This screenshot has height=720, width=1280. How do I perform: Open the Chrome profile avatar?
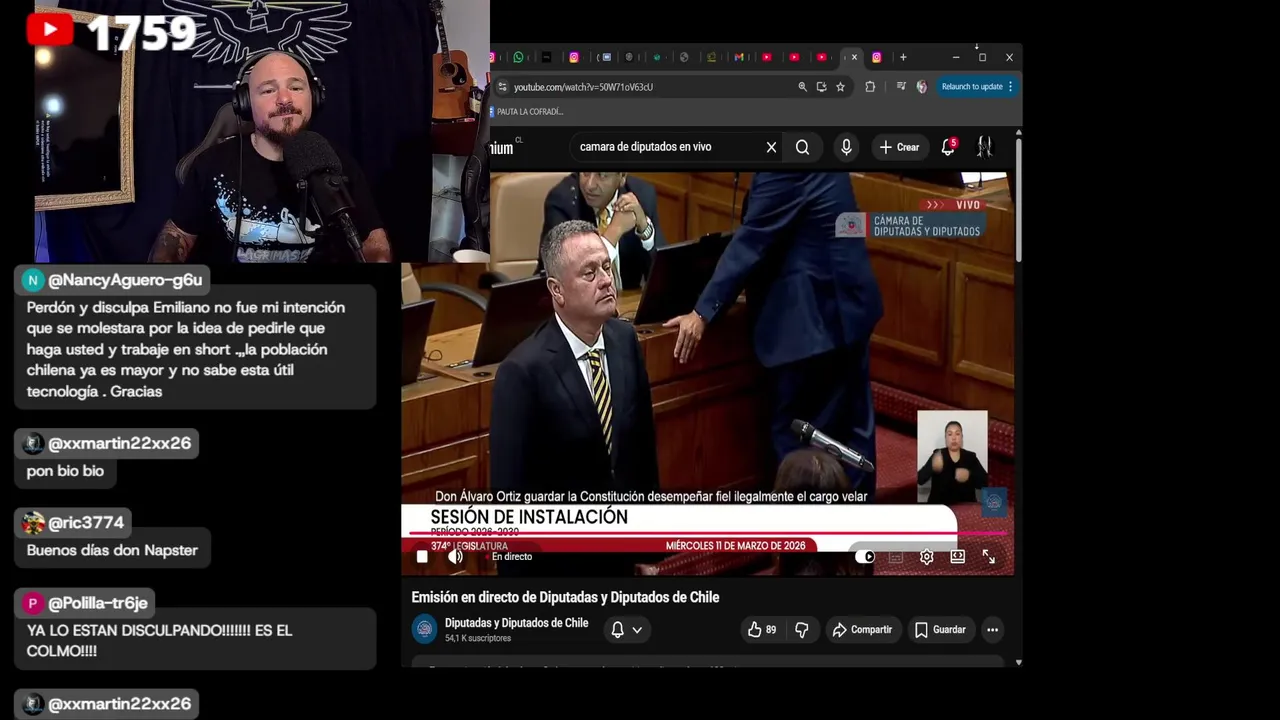pos(921,87)
